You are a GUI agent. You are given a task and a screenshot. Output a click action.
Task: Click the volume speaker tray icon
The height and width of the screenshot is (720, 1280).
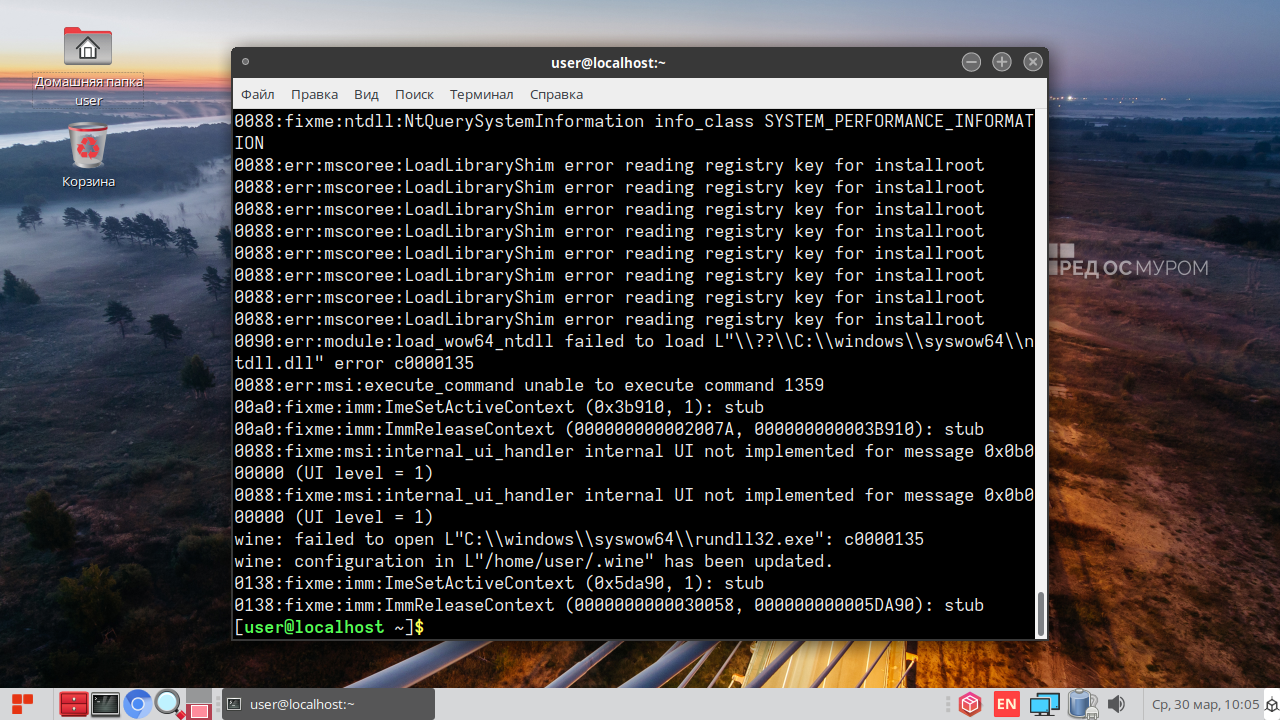pos(1116,704)
